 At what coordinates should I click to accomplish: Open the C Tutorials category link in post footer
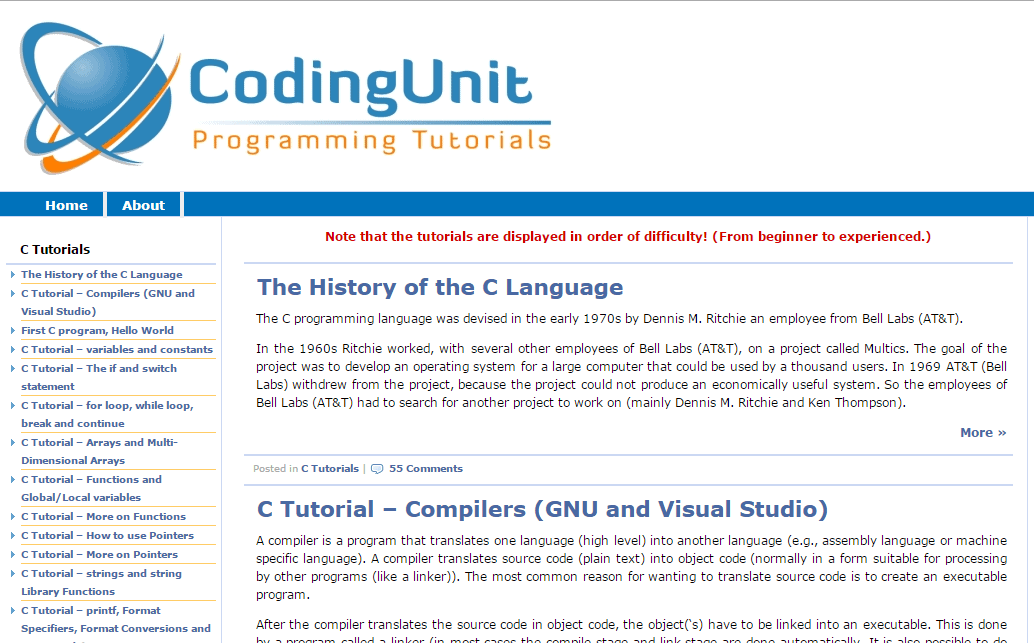330,469
